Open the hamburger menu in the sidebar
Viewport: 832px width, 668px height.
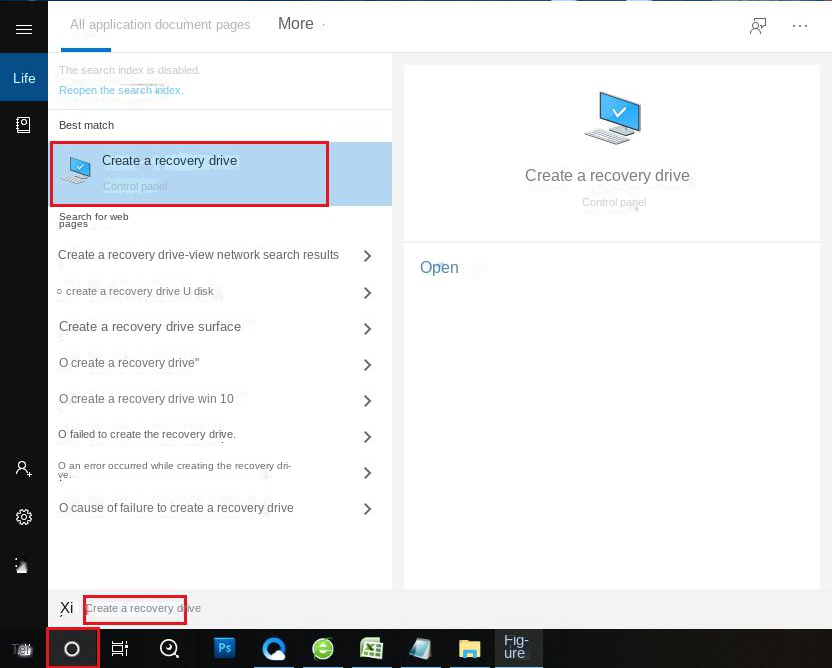pyautogui.click(x=23, y=27)
